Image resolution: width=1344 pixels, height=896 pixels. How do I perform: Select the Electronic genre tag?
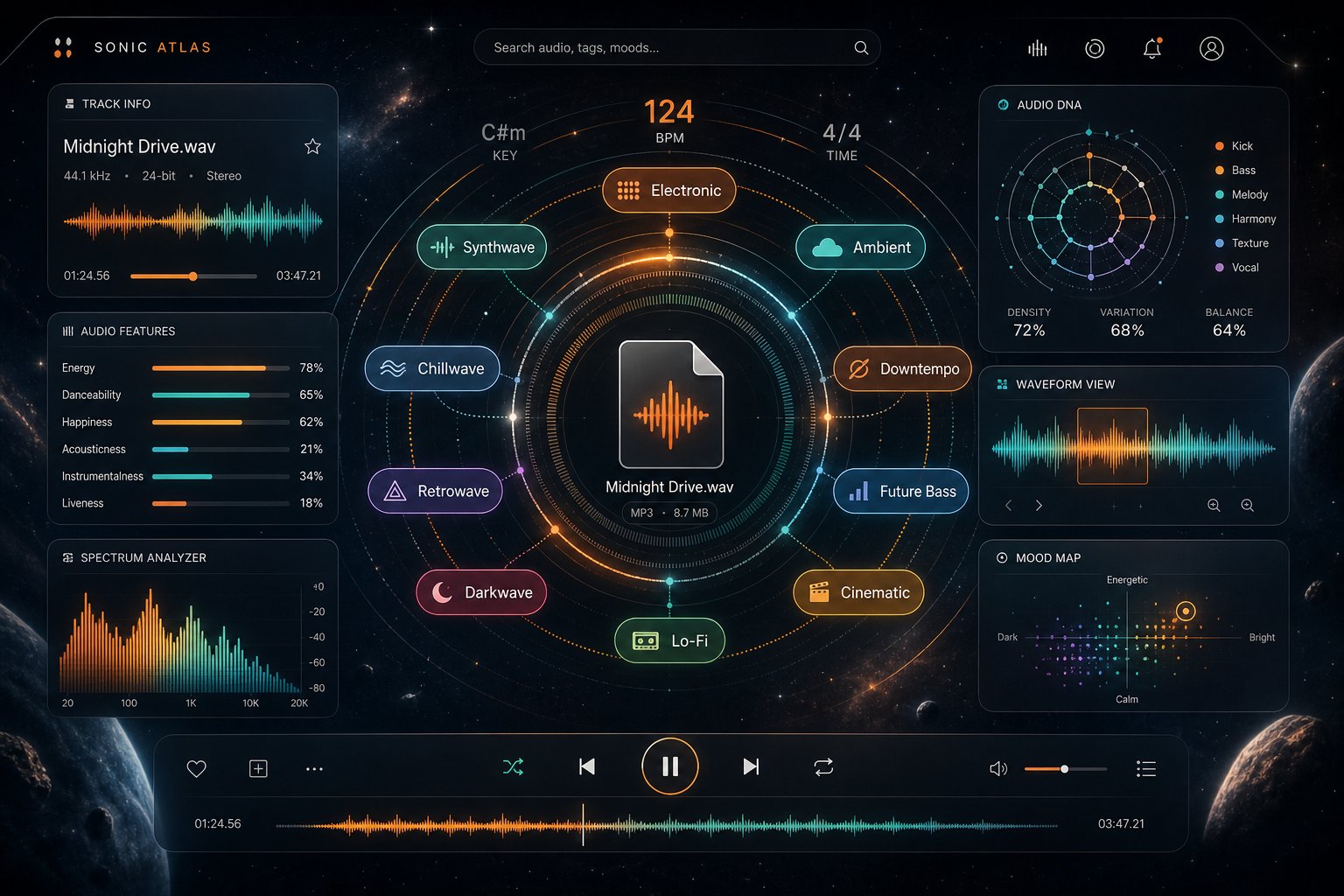pos(669,190)
